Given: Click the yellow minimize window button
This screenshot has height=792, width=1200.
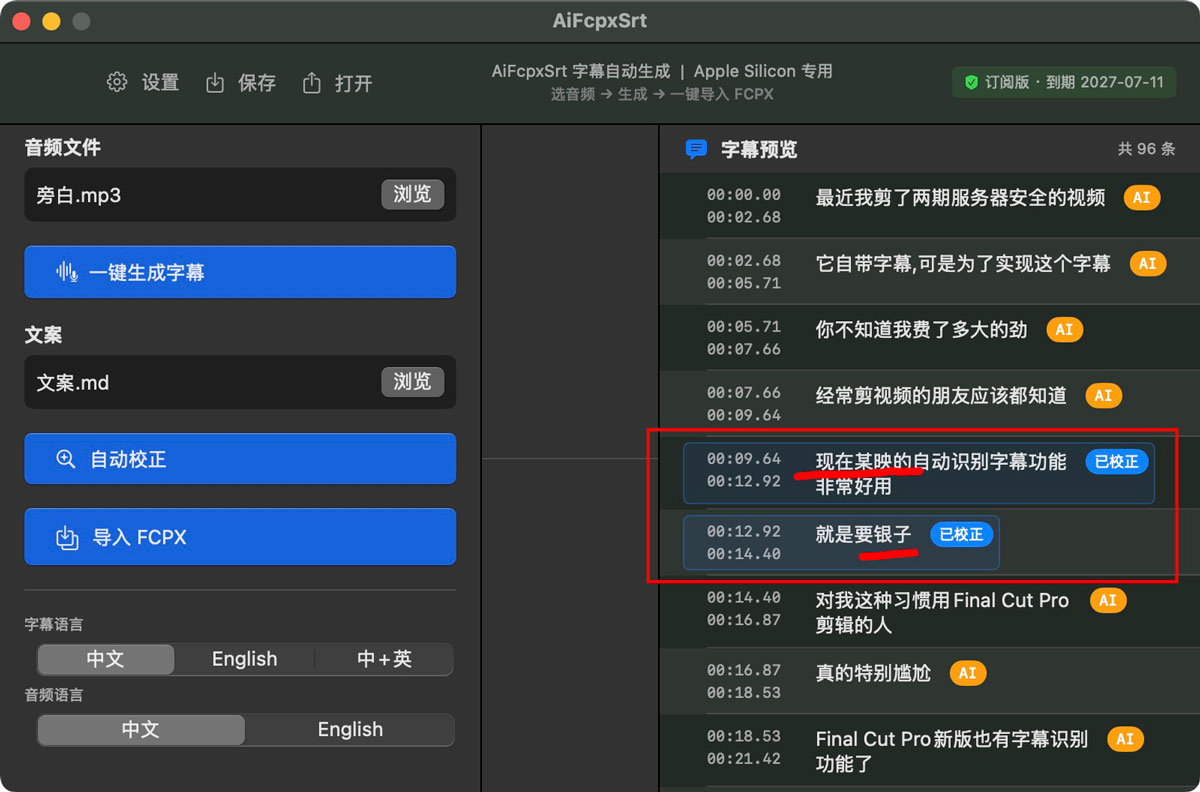Looking at the screenshot, I should [50, 21].
